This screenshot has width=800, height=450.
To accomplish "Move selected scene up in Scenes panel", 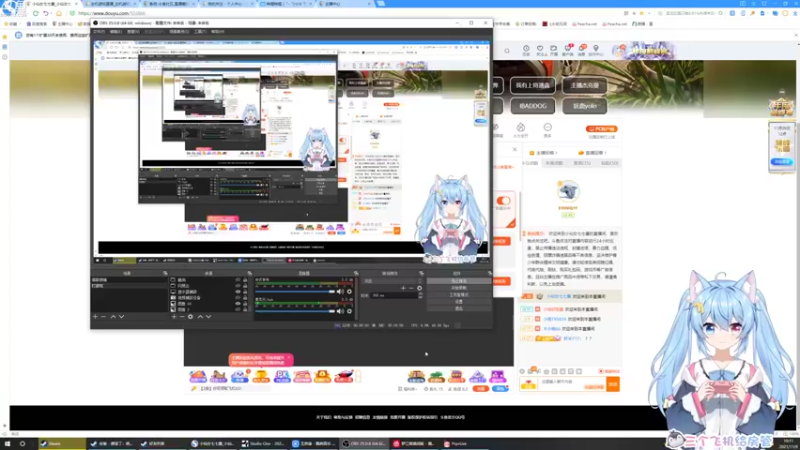I will point(113,317).
